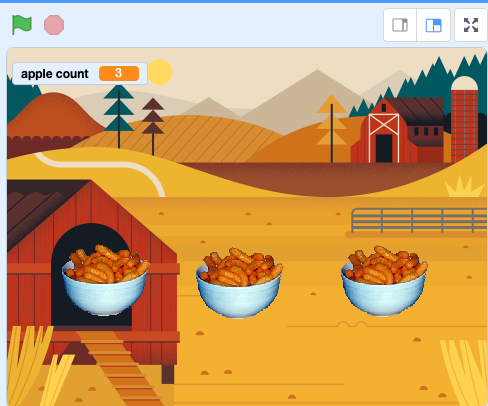Click the middle bowl of cheese puffs
This screenshot has width=488, height=406.
pos(239,283)
